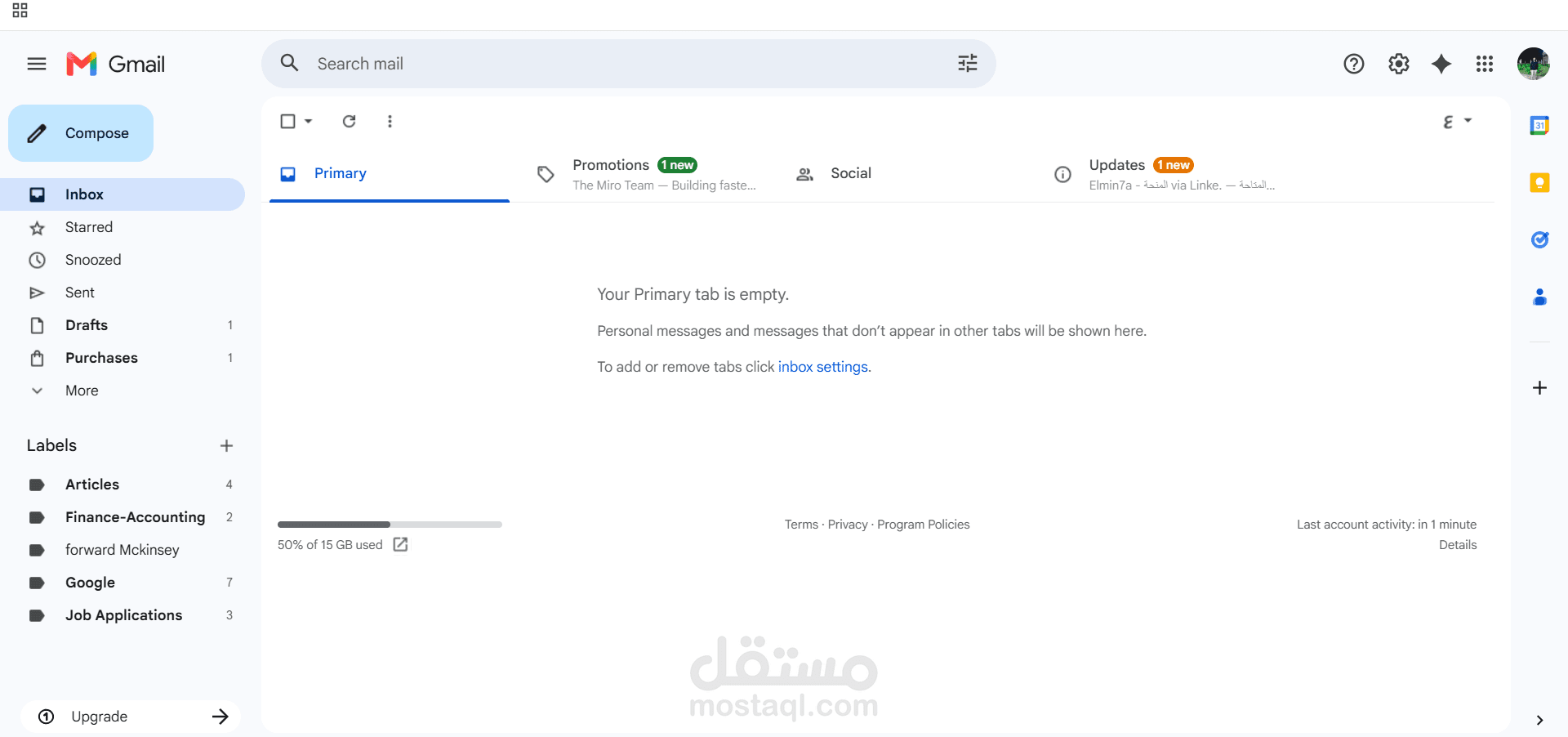Open the account profile avatar
Viewport: 1568px width, 737px height.
click(1533, 64)
